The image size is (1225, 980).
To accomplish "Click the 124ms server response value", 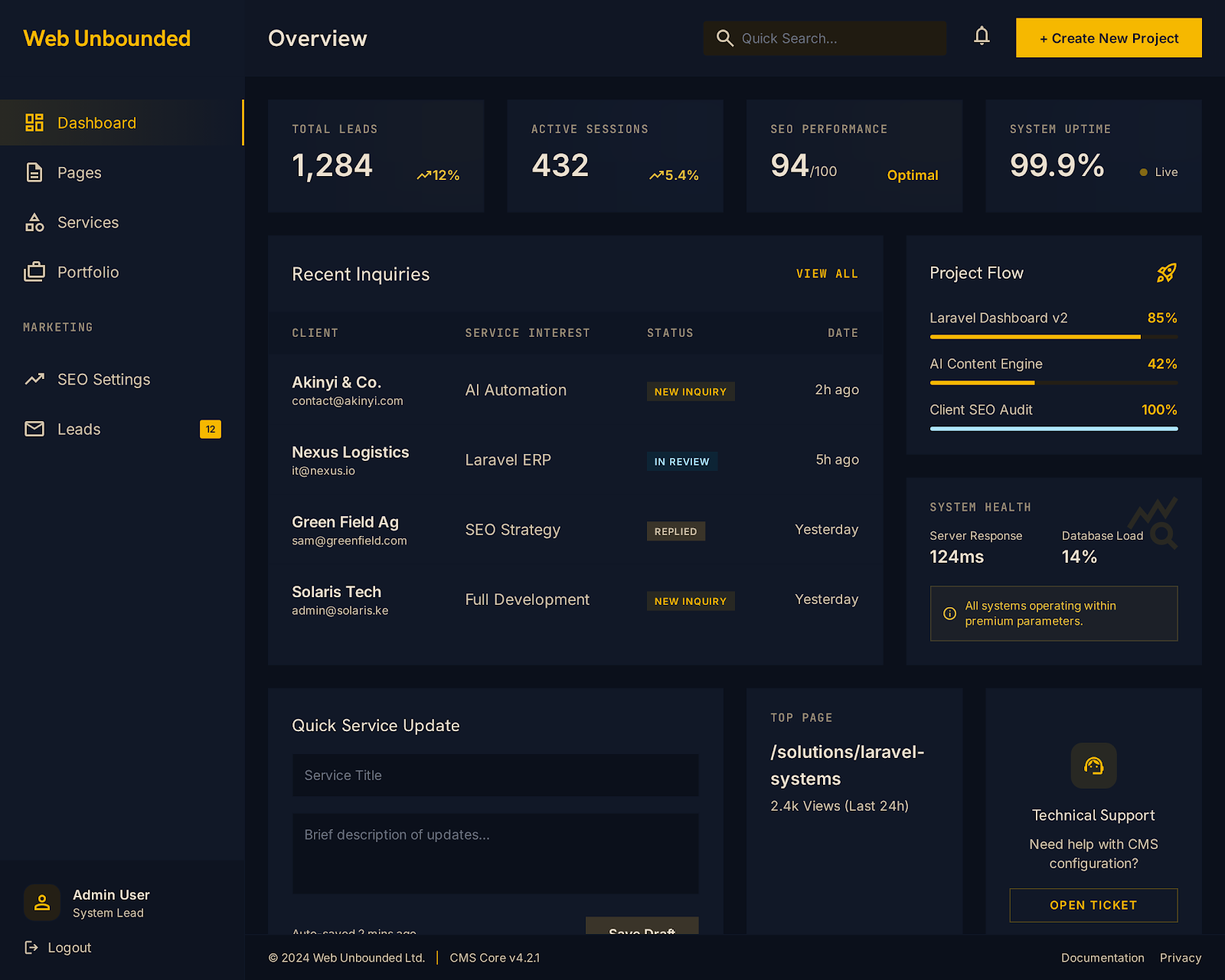I will tap(956, 557).
